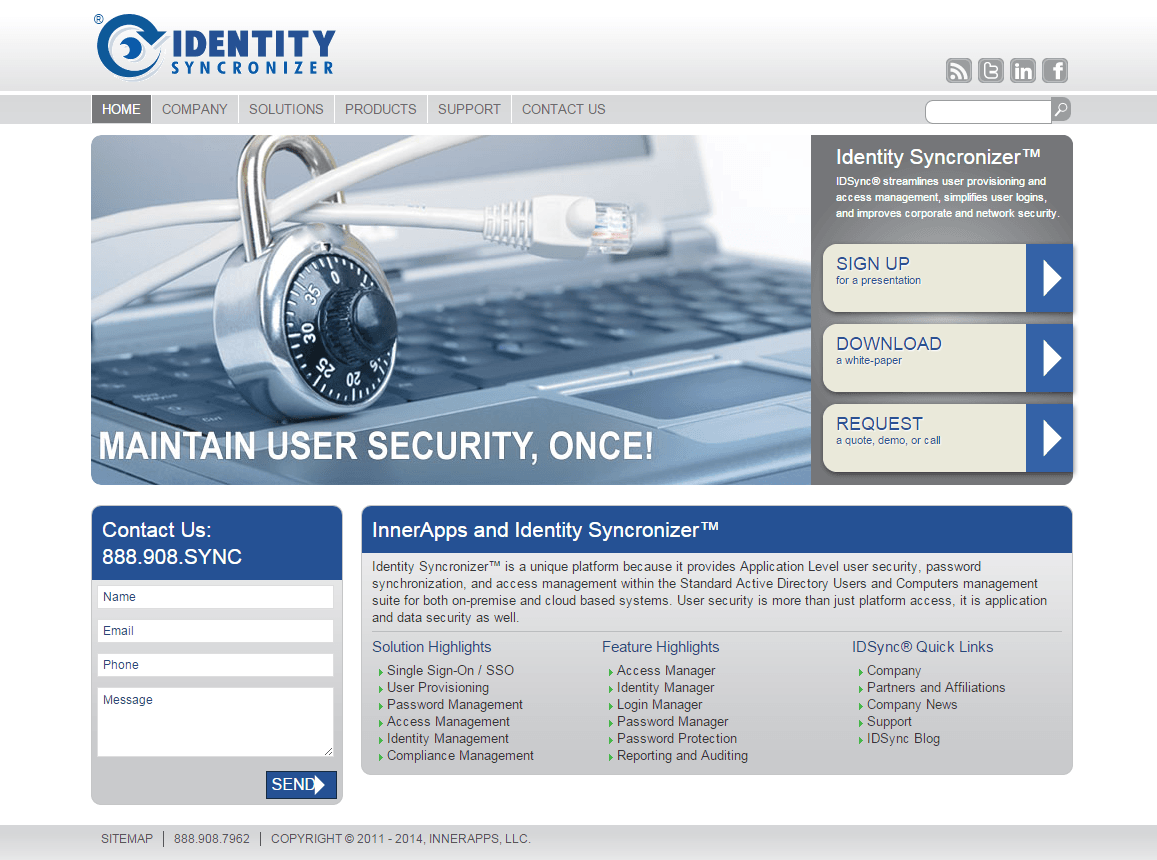This screenshot has height=860, width=1157.
Task: Send the contact form
Action: point(301,785)
